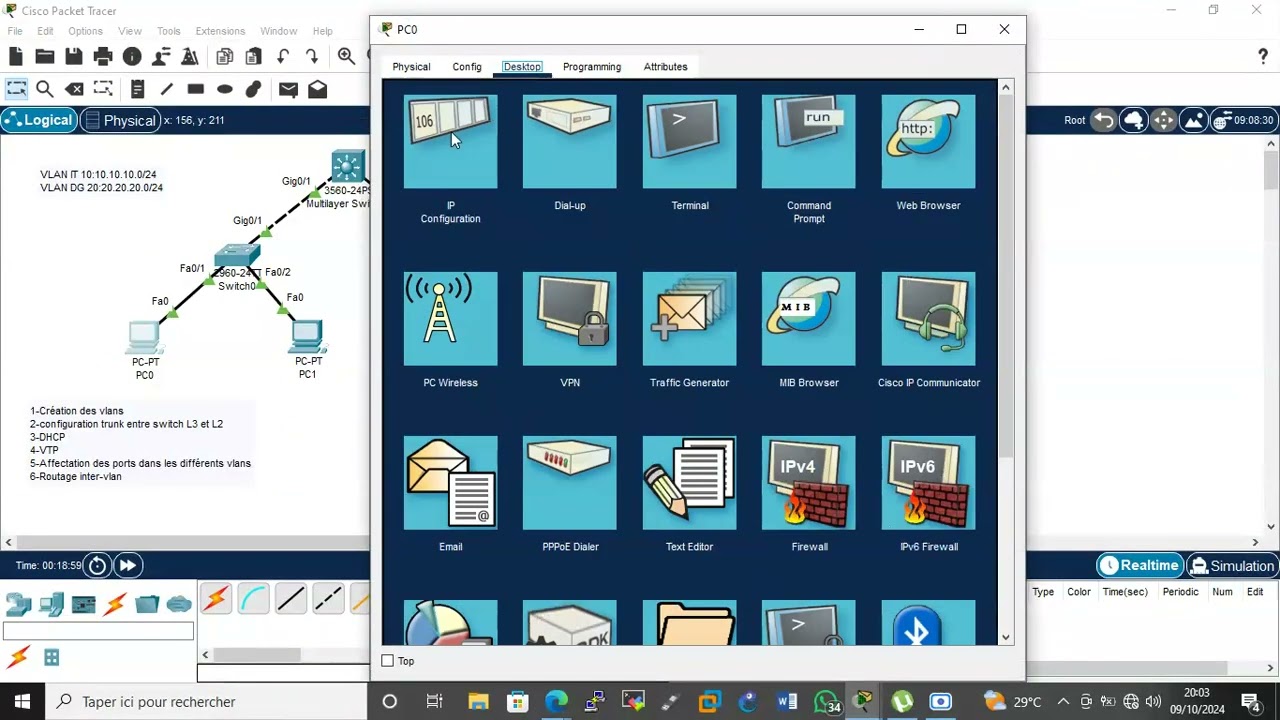Open the Text Editor app
The width and height of the screenshot is (1280, 720).
(x=689, y=483)
